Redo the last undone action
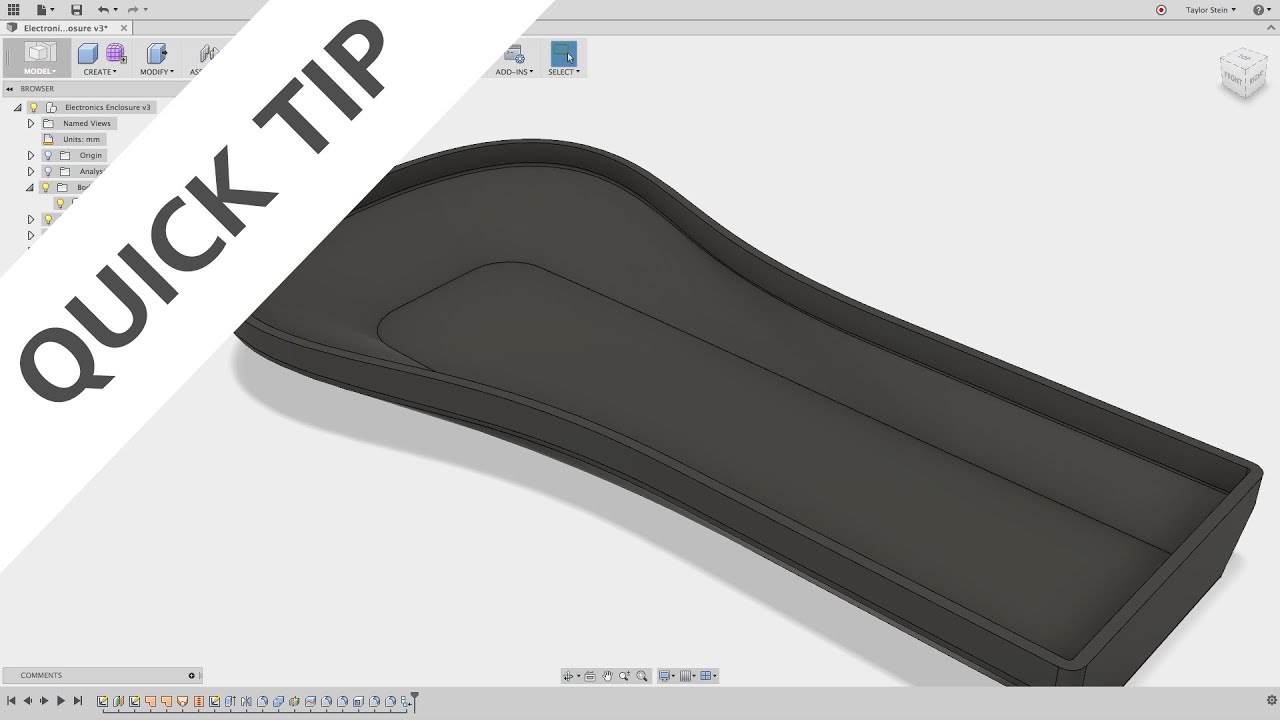The width and height of the screenshot is (1280, 720). (135, 10)
